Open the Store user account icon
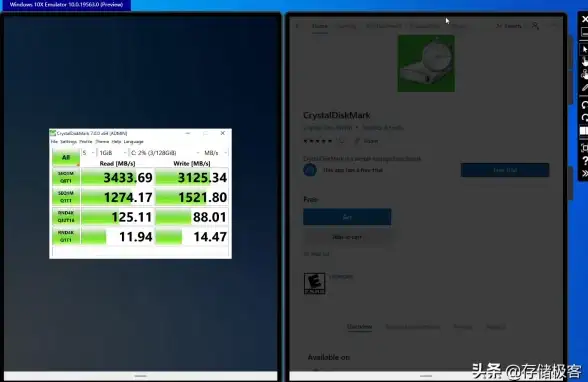This screenshot has width=588, height=382. pos(536,26)
